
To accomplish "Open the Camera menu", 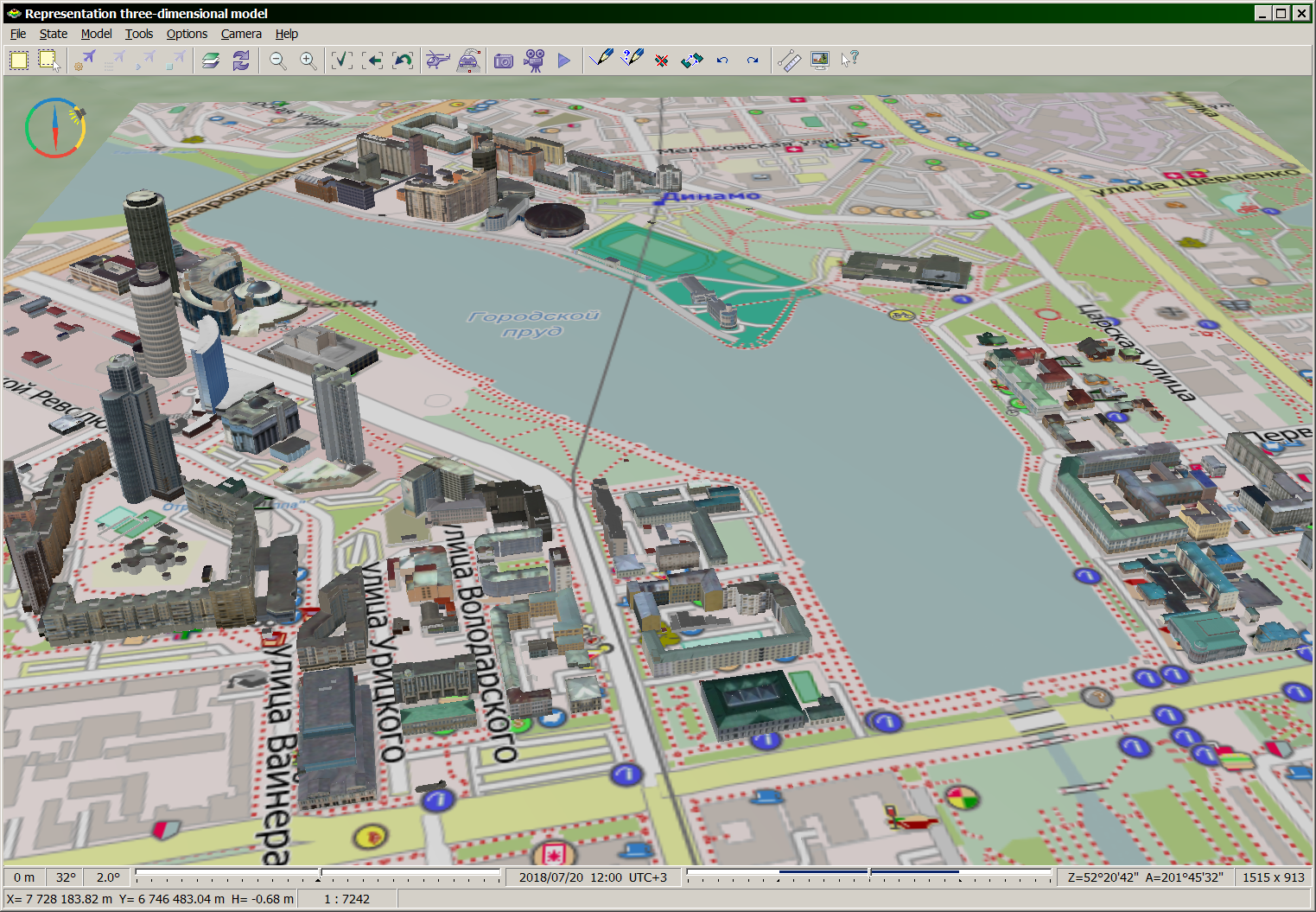I will click(x=240, y=34).
